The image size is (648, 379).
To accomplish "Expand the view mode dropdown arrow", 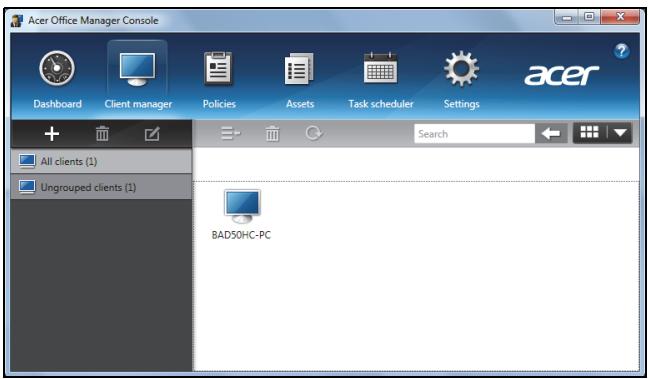I will [620, 133].
